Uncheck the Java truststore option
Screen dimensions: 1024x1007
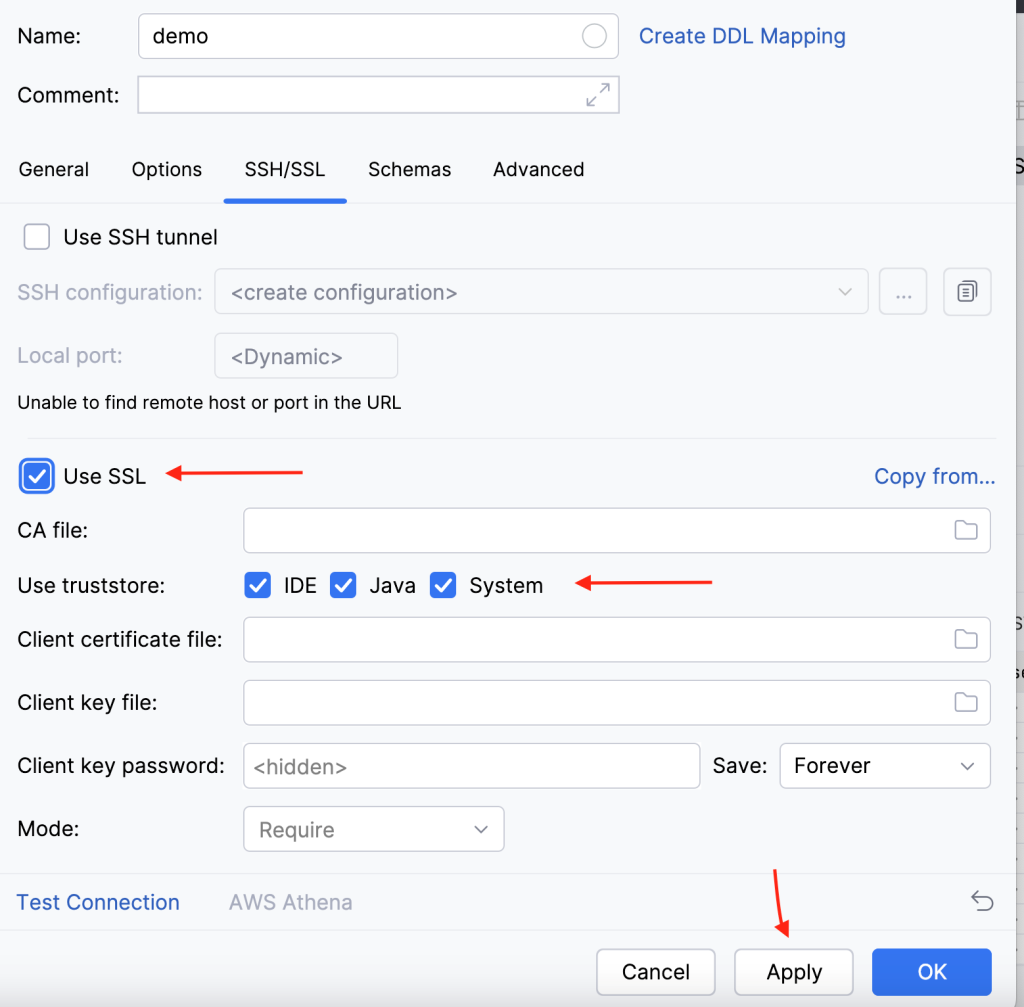(x=343, y=585)
